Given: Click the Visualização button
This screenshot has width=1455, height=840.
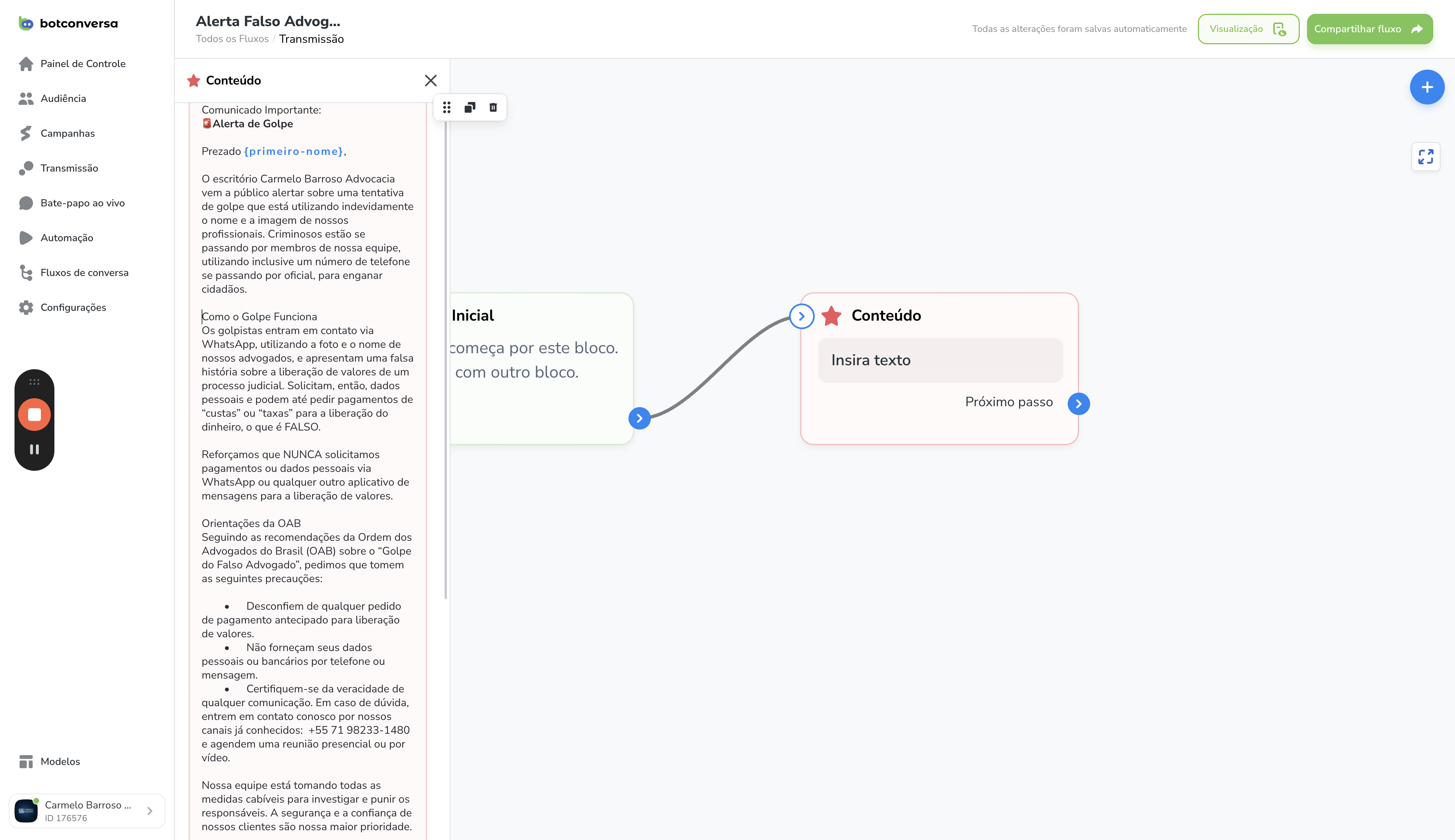Looking at the screenshot, I should coord(1248,29).
